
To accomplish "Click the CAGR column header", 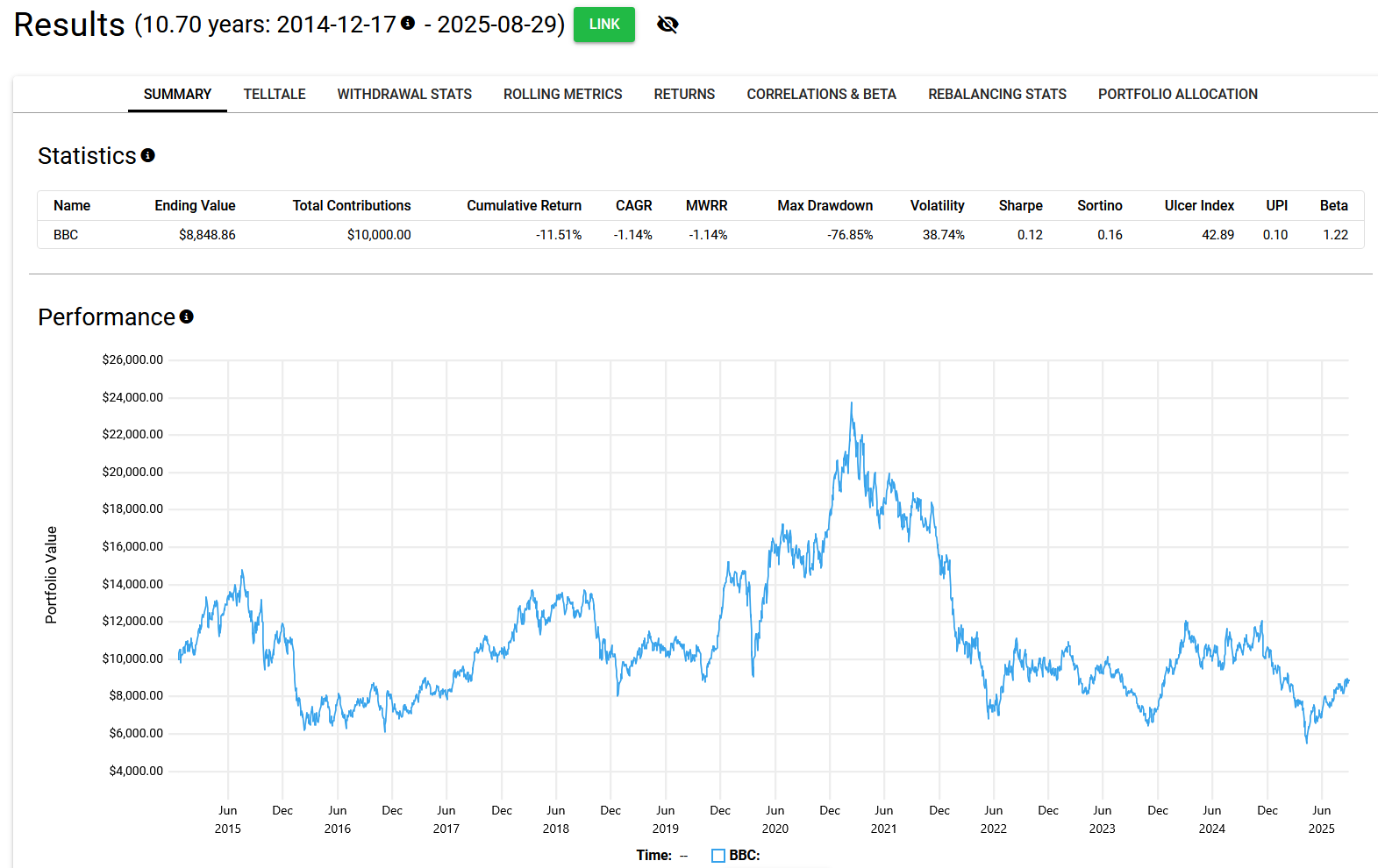I will point(634,205).
